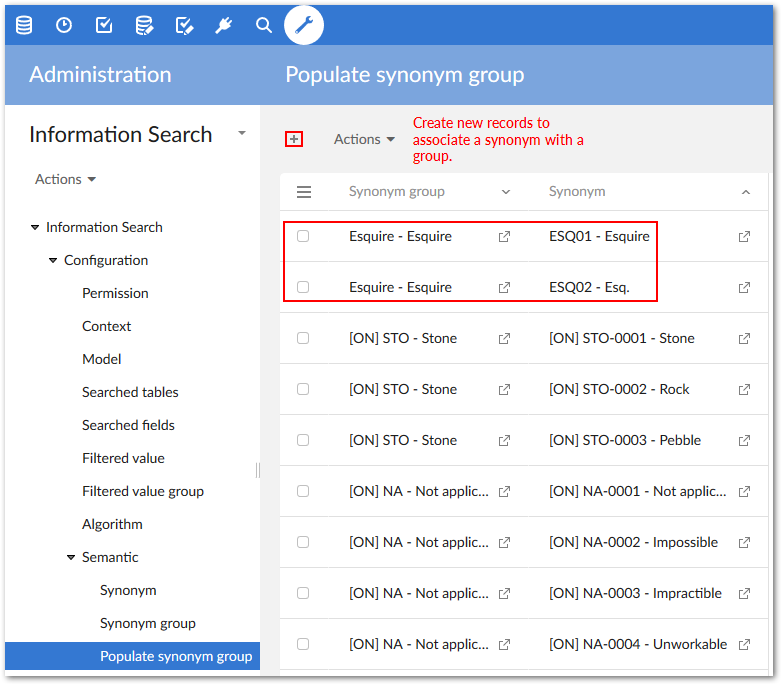Expand the Synonym group column dropdown
The image size is (782, 685).
tap(505, 192)
